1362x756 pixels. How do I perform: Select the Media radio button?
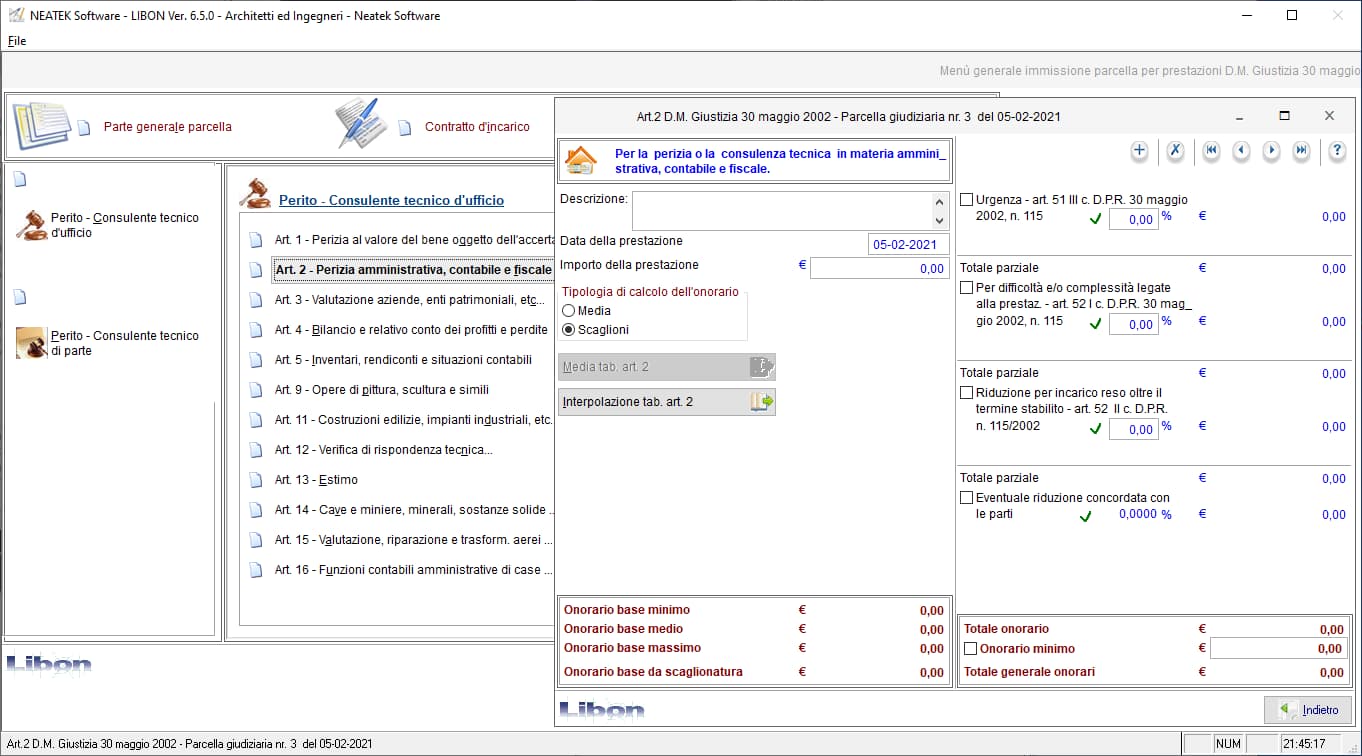pos(569,311)
